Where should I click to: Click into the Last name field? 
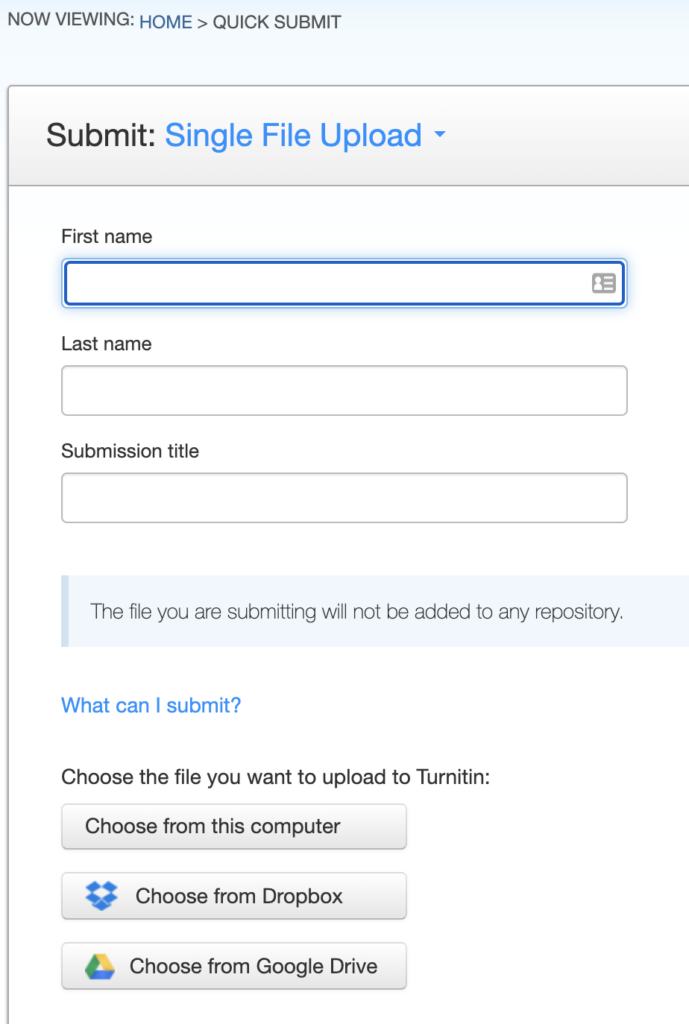pyautogui.click(x=344, y=390)
